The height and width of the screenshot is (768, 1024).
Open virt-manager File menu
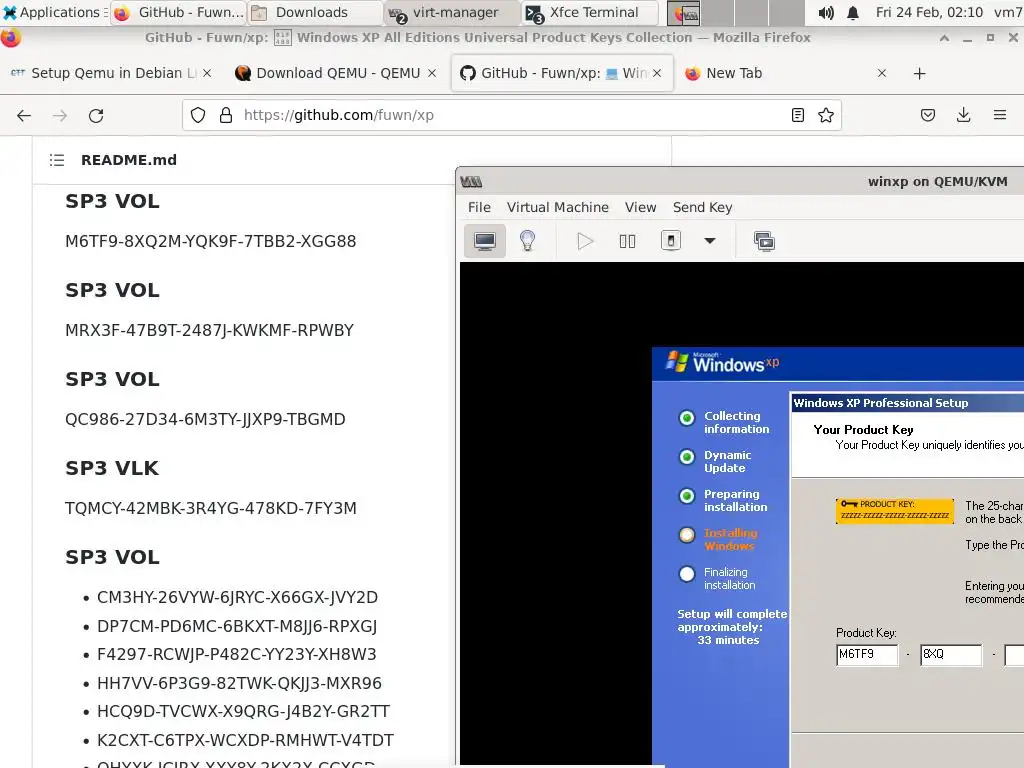(479, 208)
